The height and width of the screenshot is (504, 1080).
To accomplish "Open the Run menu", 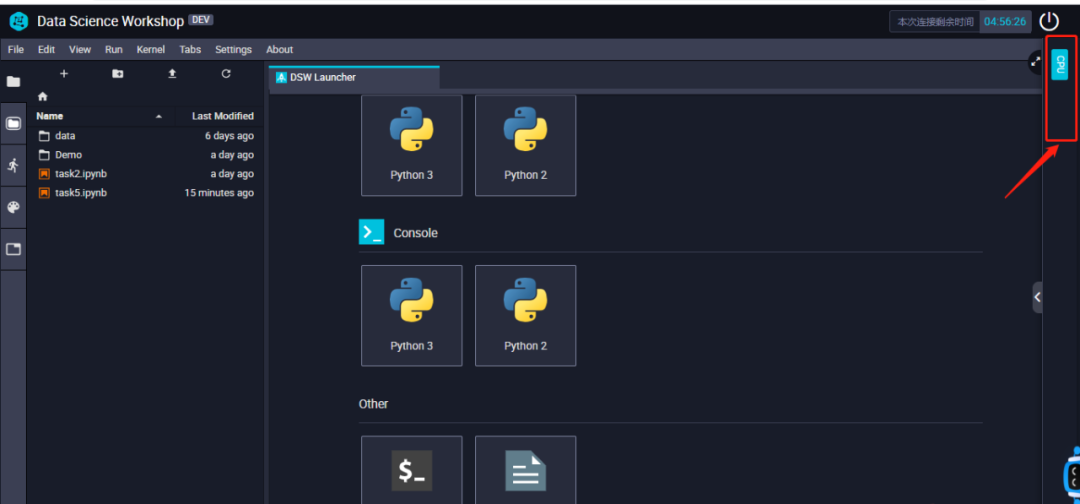I will point(114,50).
